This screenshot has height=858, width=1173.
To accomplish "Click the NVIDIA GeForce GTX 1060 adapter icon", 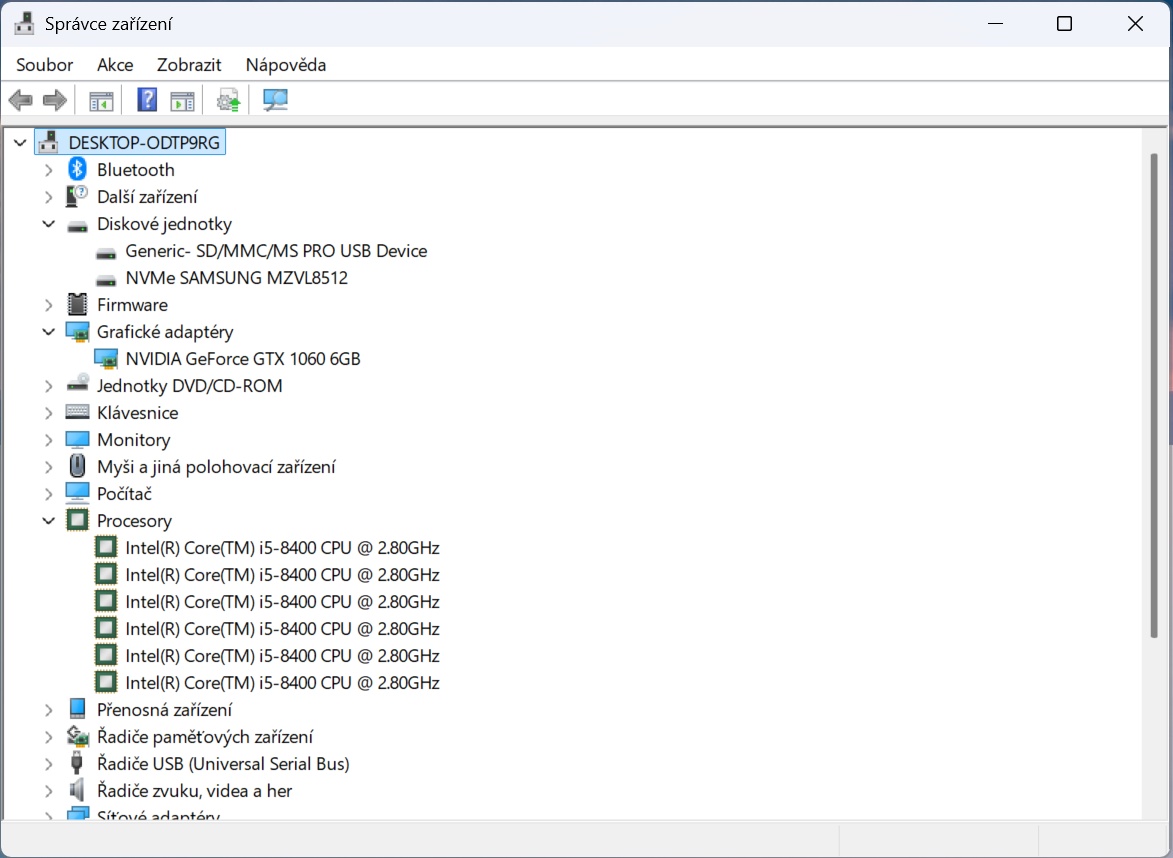I will 105,359.
